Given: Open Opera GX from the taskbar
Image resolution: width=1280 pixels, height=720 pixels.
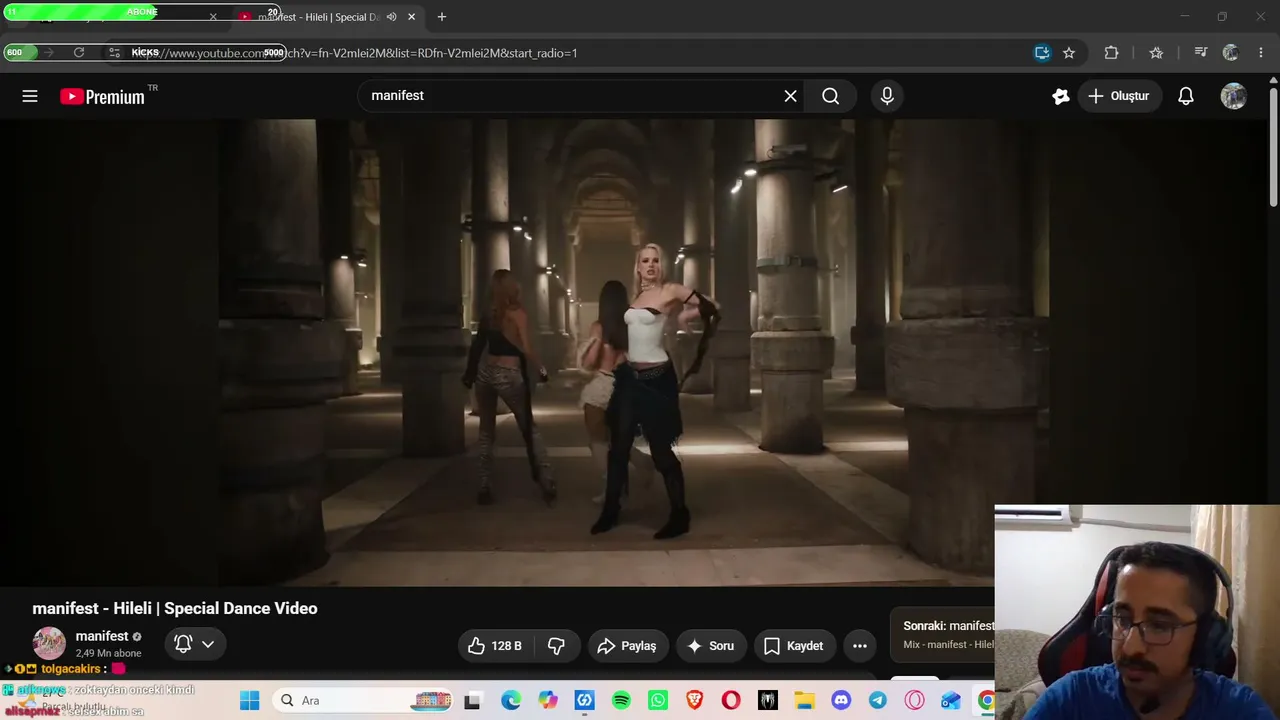Looking at the screenshot, I should (x=915, y=701).
